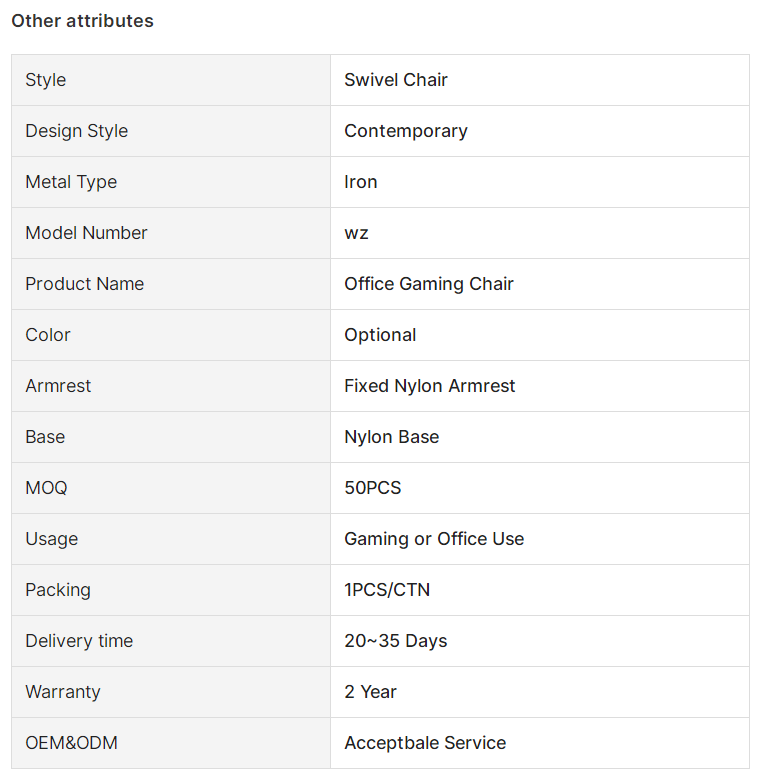Image resolution: width=759 pixels, height=780 pixels.
Task: Select the Iron value cell
Action: coord(540,182)
